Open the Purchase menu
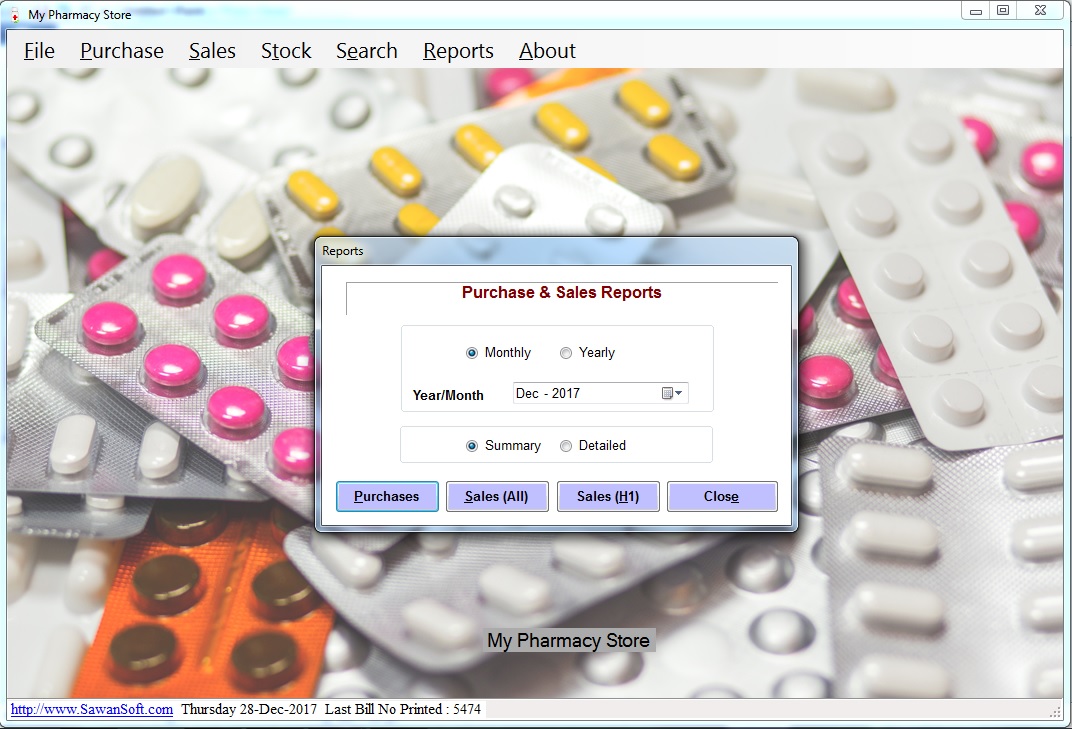The width and height of the screenshot is (1072, 729). pos(122,51)
